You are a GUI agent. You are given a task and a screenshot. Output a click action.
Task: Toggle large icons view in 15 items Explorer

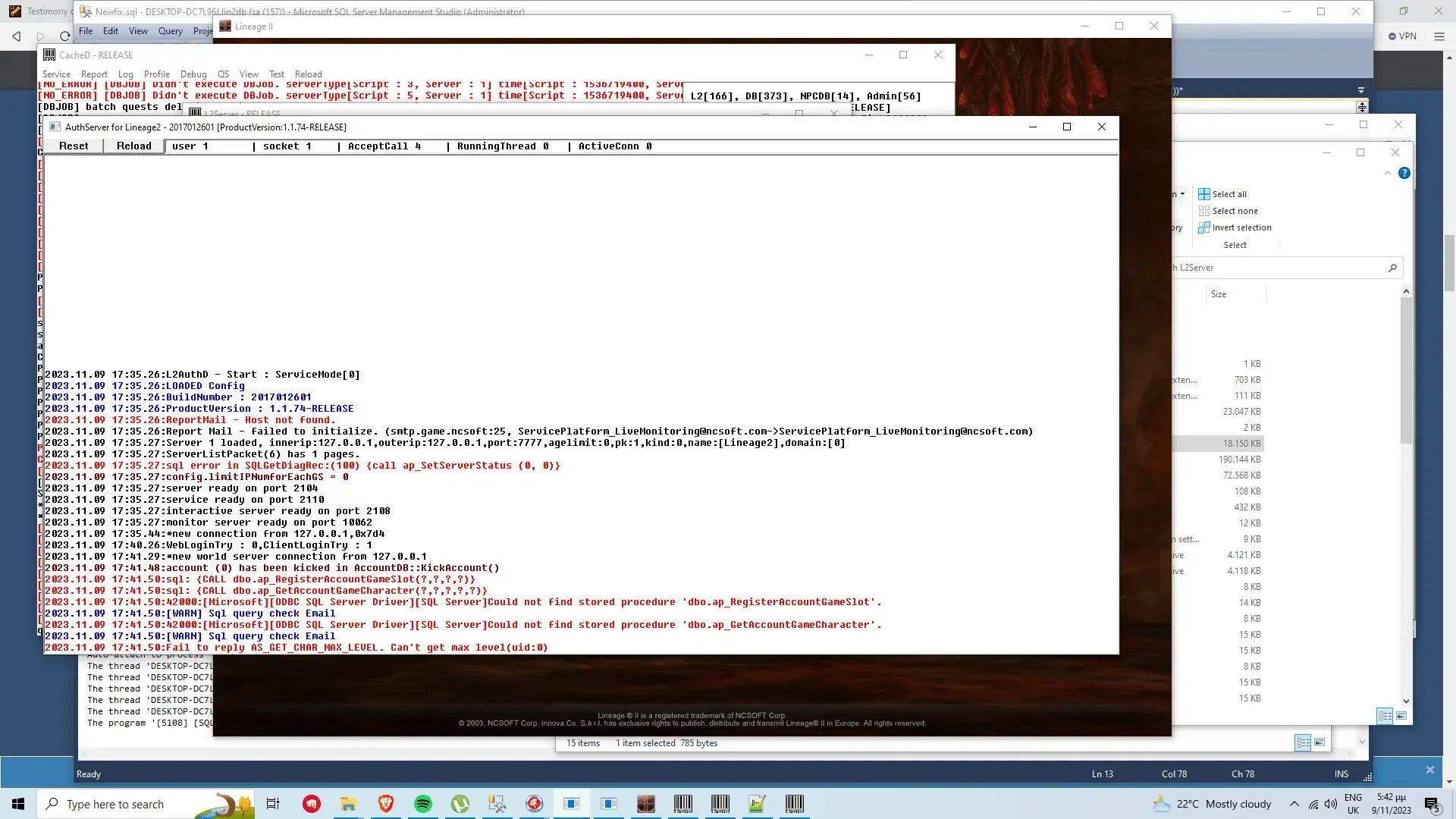click(1319, 743)
